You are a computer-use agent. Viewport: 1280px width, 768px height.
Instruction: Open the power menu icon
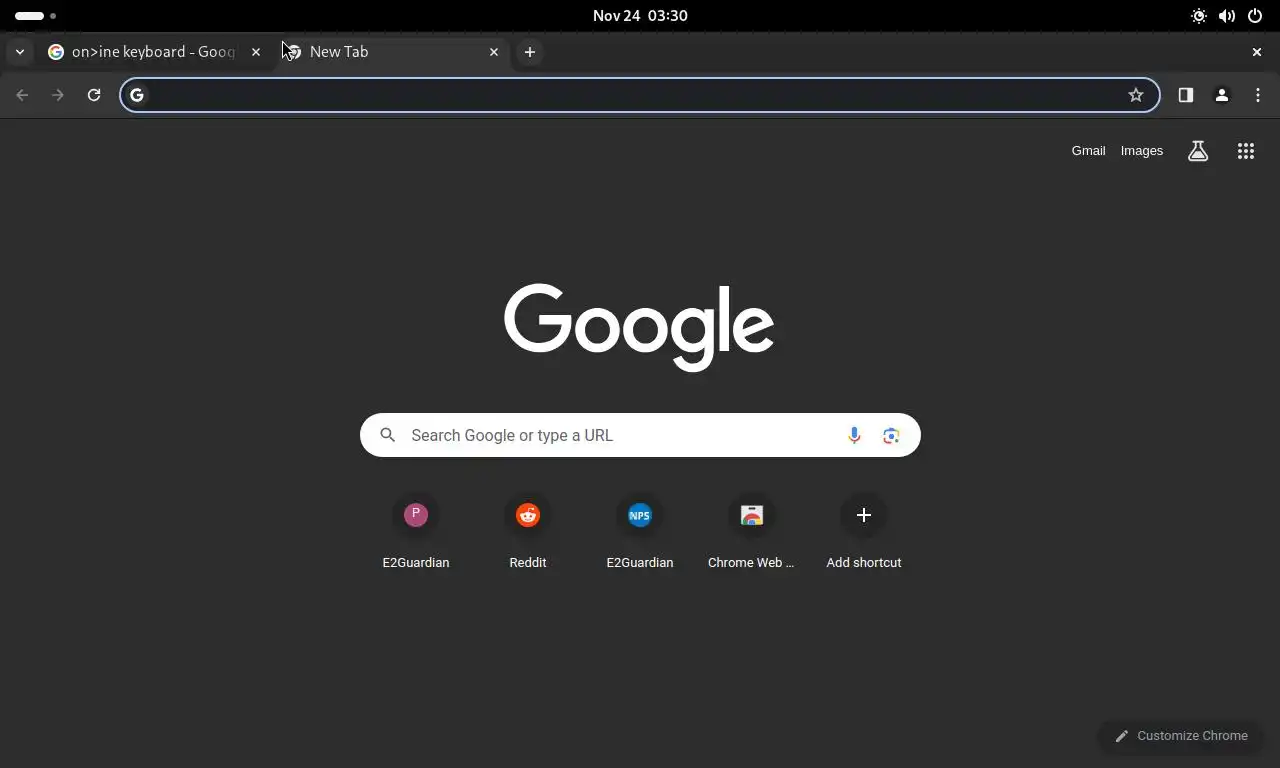pyautogui.click(x=1255, y=16)
